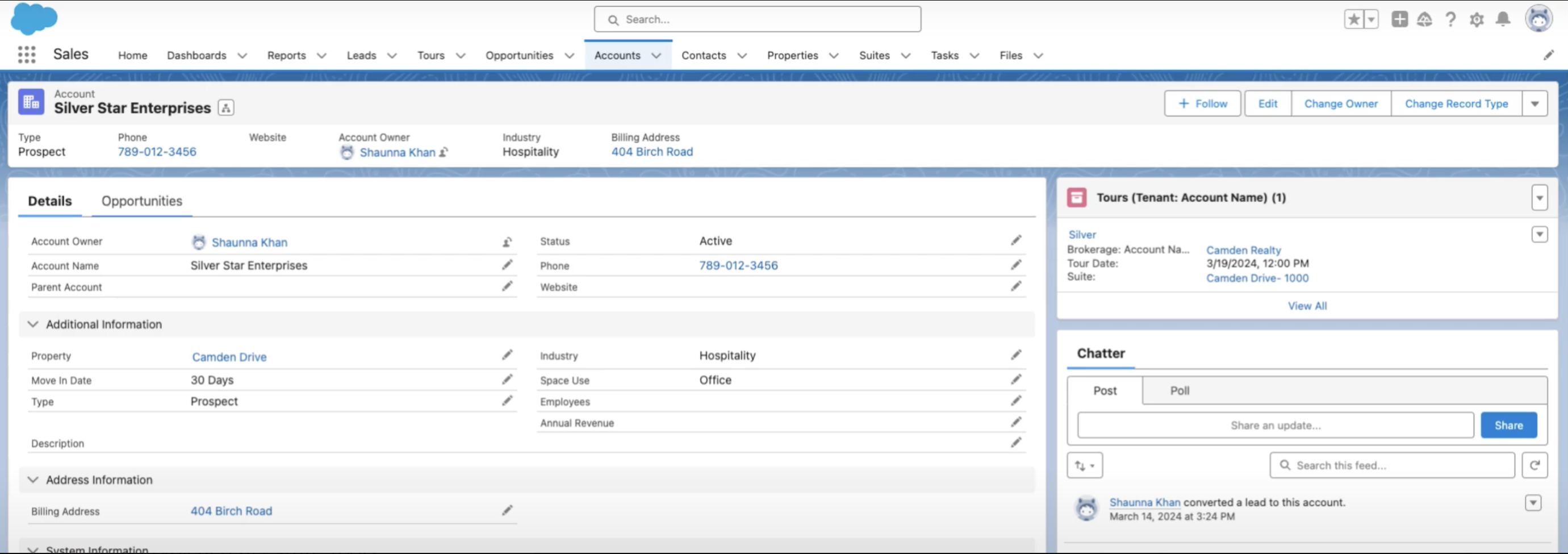Click the Follow button
1568x554 pixels.
click(x=1202, y=103)
